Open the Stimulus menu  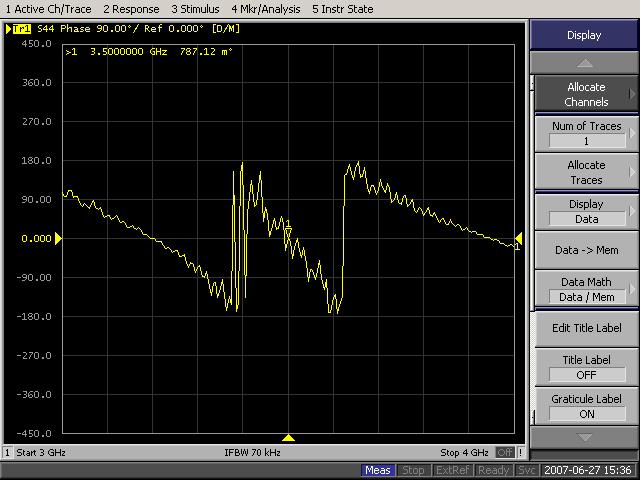195,9
